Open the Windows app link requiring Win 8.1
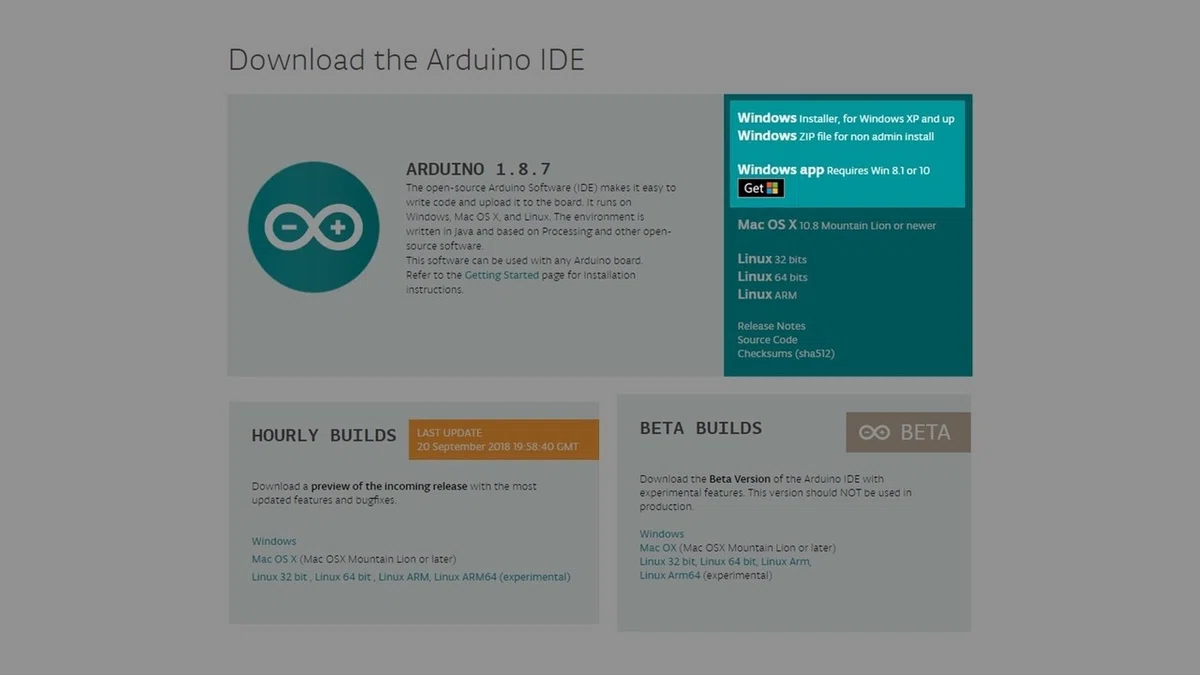 (834, 170)
